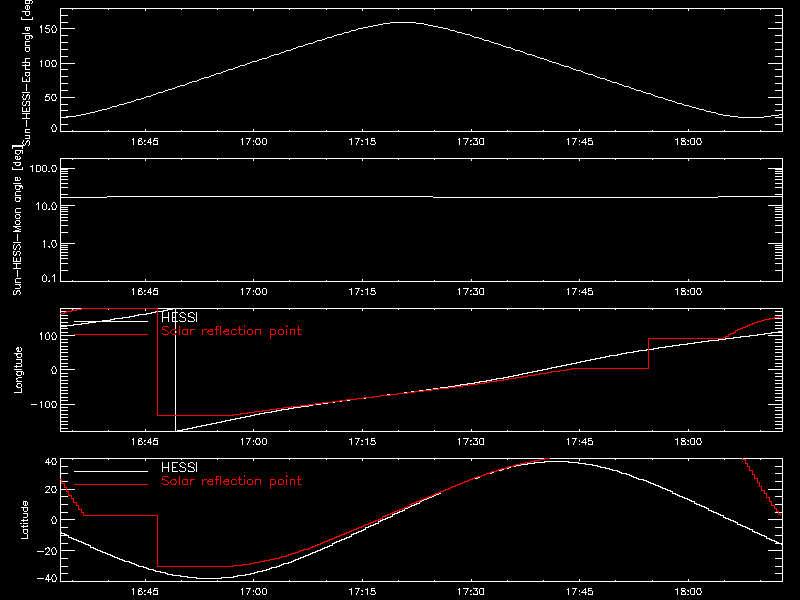Click the 16:45 time label under Moon angle plot
The height and width of the screenshot is (600, 800).
tap(144, 292)
